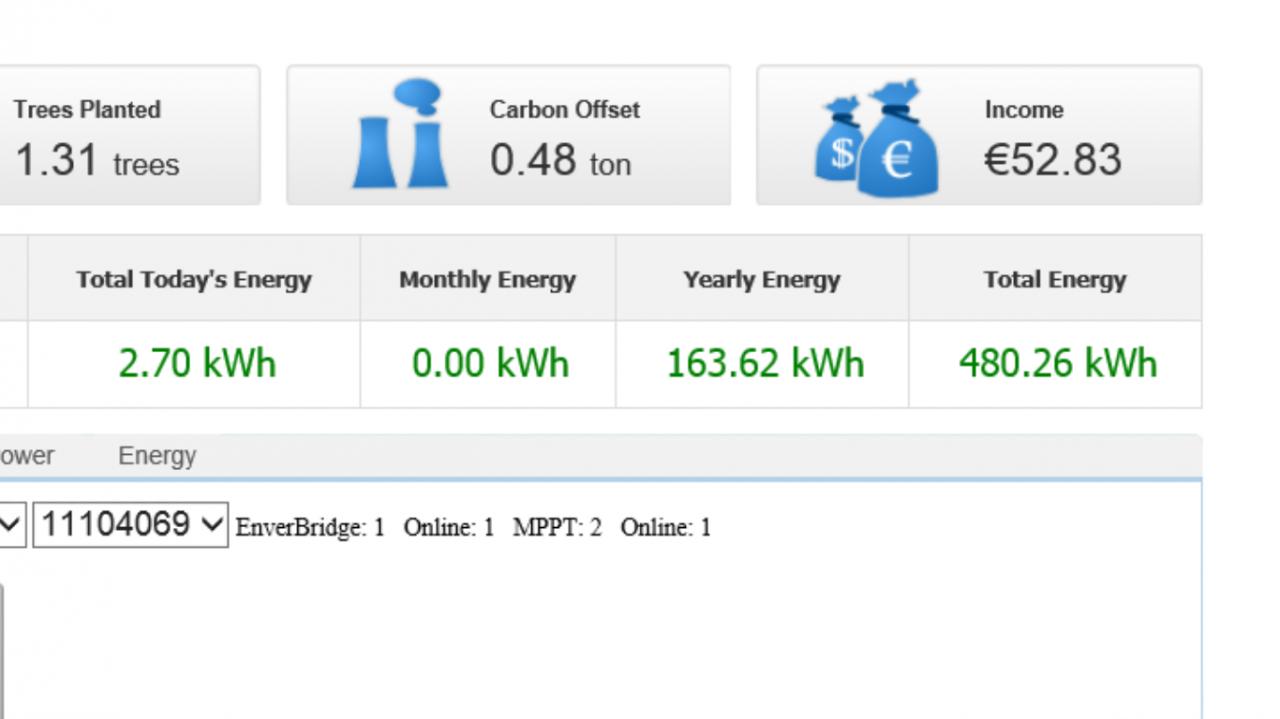Click the 1.31 trees value
The height and width of the screenshot is (719, 1280).
tap(97, 160)
